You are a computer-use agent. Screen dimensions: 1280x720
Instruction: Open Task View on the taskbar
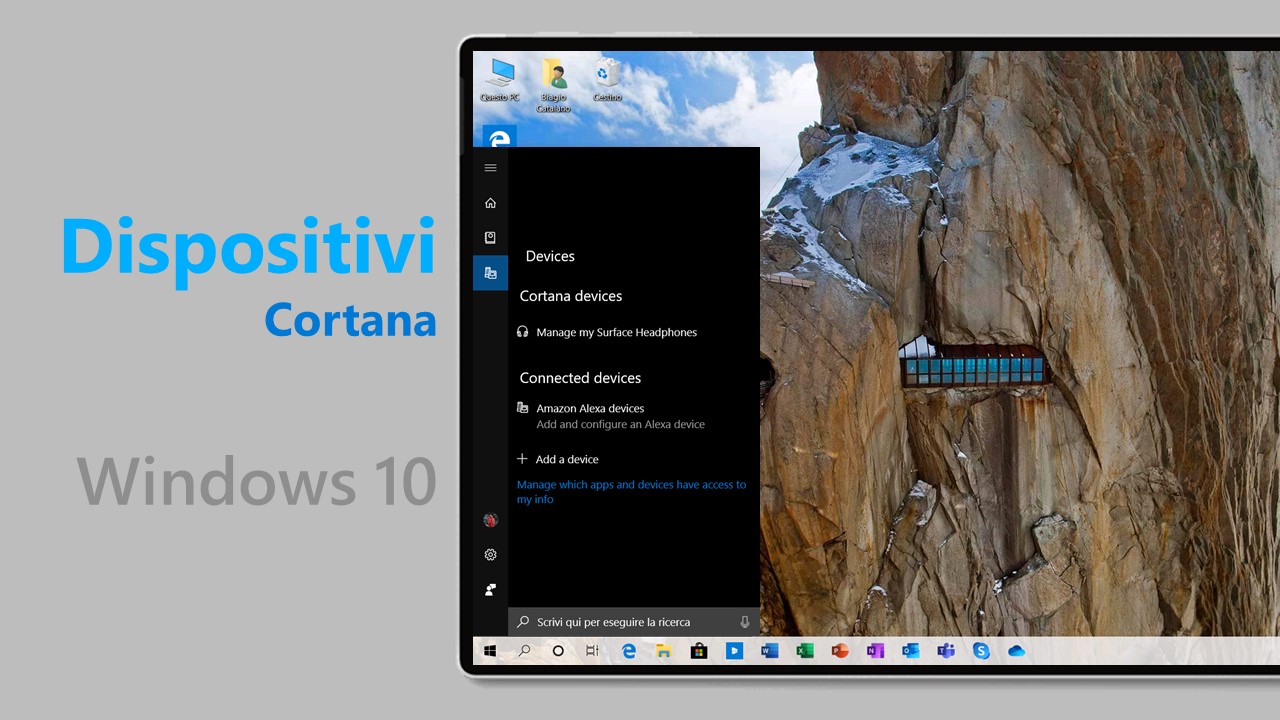tap(592, 651)
